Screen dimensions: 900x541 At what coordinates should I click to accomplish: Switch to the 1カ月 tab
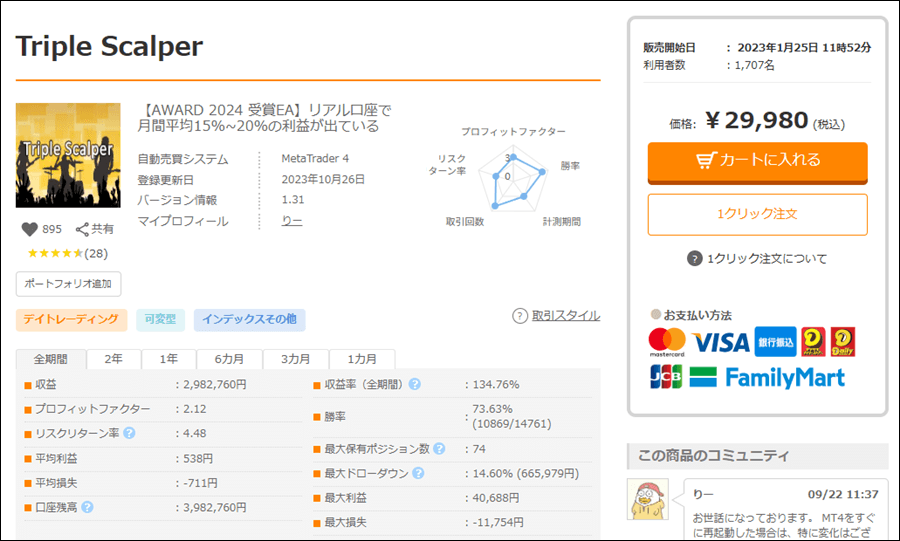pyautogui.click(x=362, y=359)
